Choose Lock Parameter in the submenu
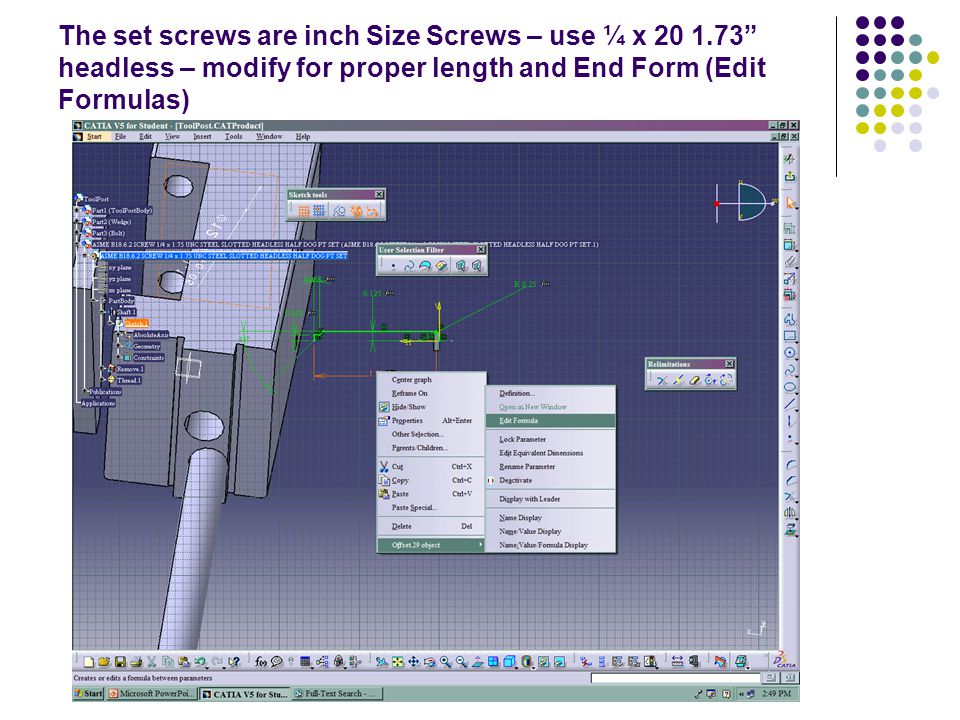The width and height of the screenshot is (960, 720). (550, 439)
